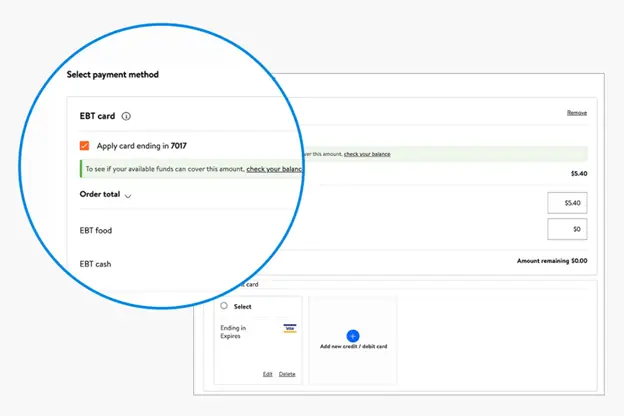Click the Select payment method heading

pyautogui.click(x=113, y=74)
